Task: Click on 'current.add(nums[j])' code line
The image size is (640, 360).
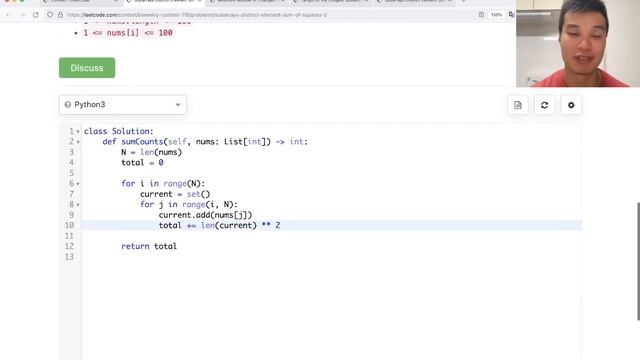Action: (x=205, y=215)
